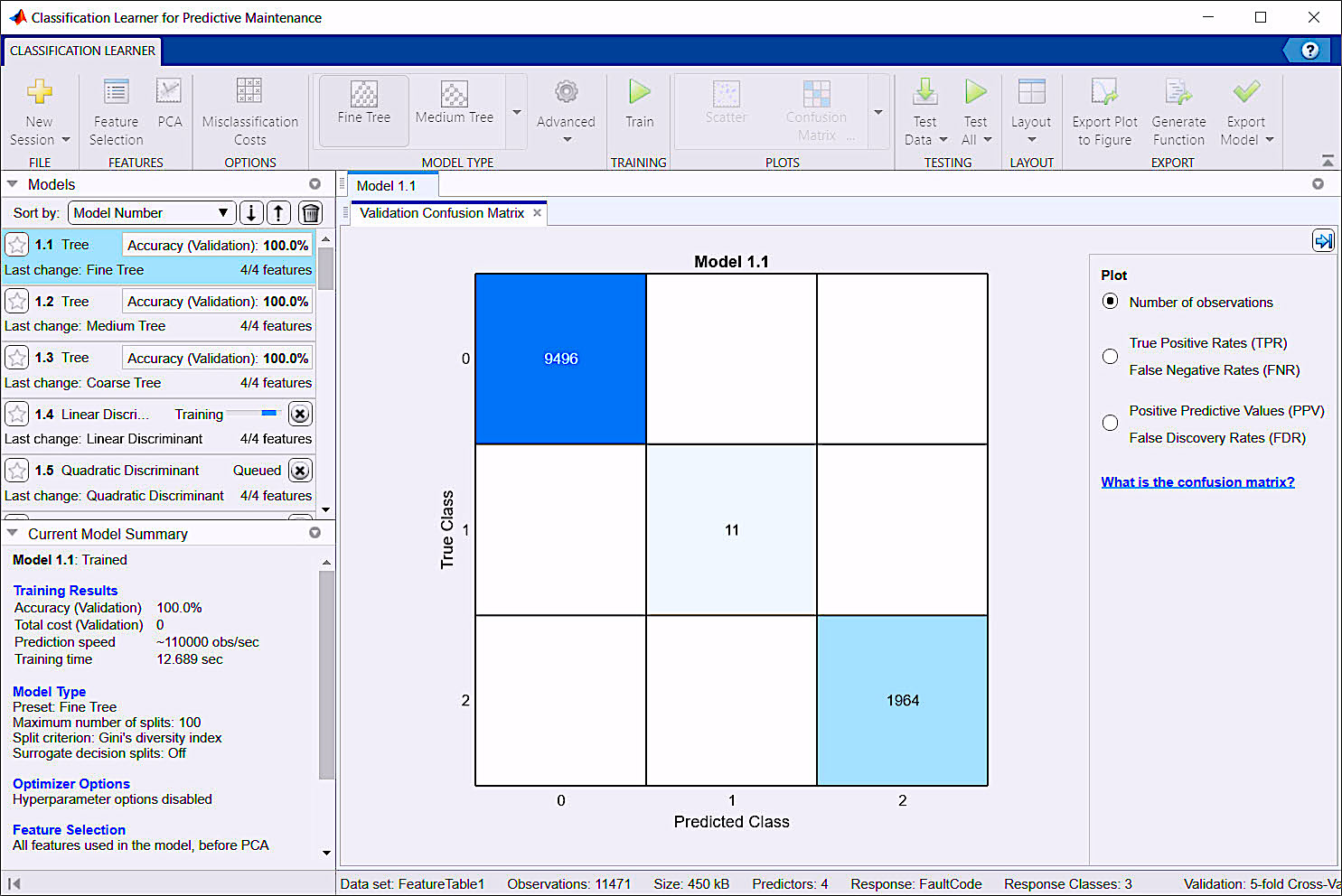This screenshot has height=896, width=1342.
Task: Go to the first item with the status bar arrow
Action: [x=14, y=884]
